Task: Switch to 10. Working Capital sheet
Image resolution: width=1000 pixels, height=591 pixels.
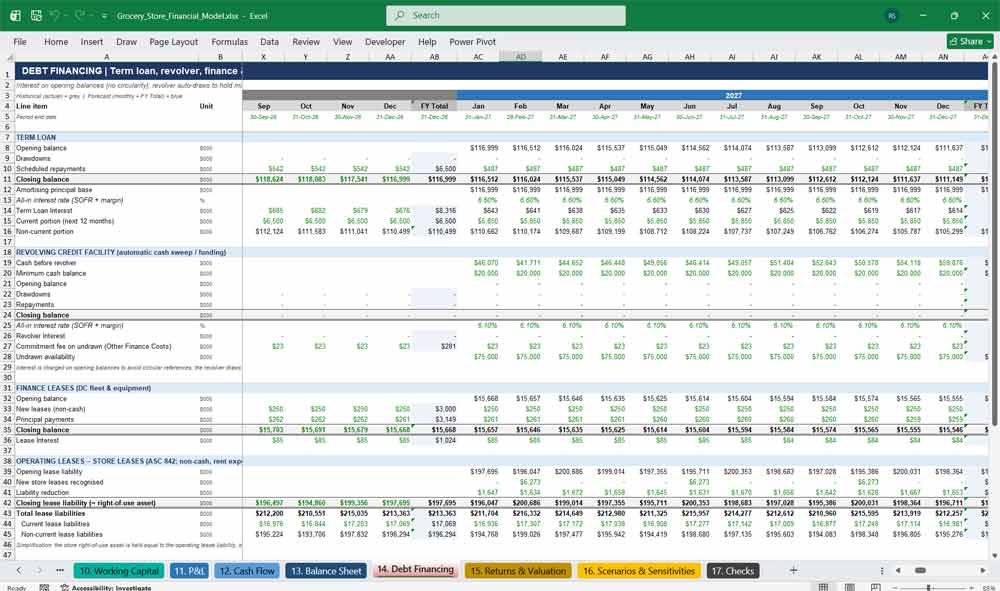Action: 119,571
